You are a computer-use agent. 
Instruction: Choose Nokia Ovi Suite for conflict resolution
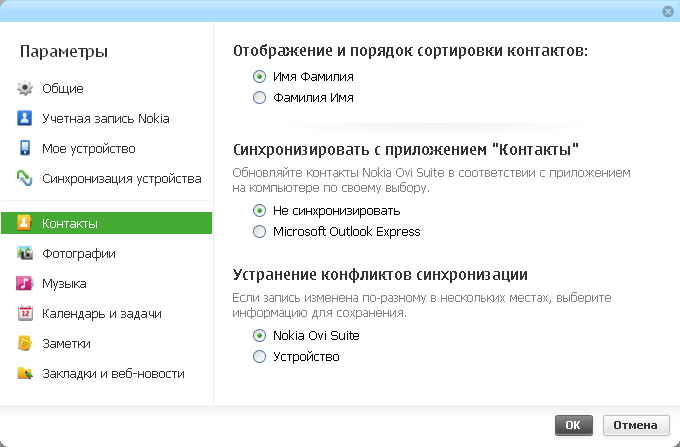click(260, 336)
